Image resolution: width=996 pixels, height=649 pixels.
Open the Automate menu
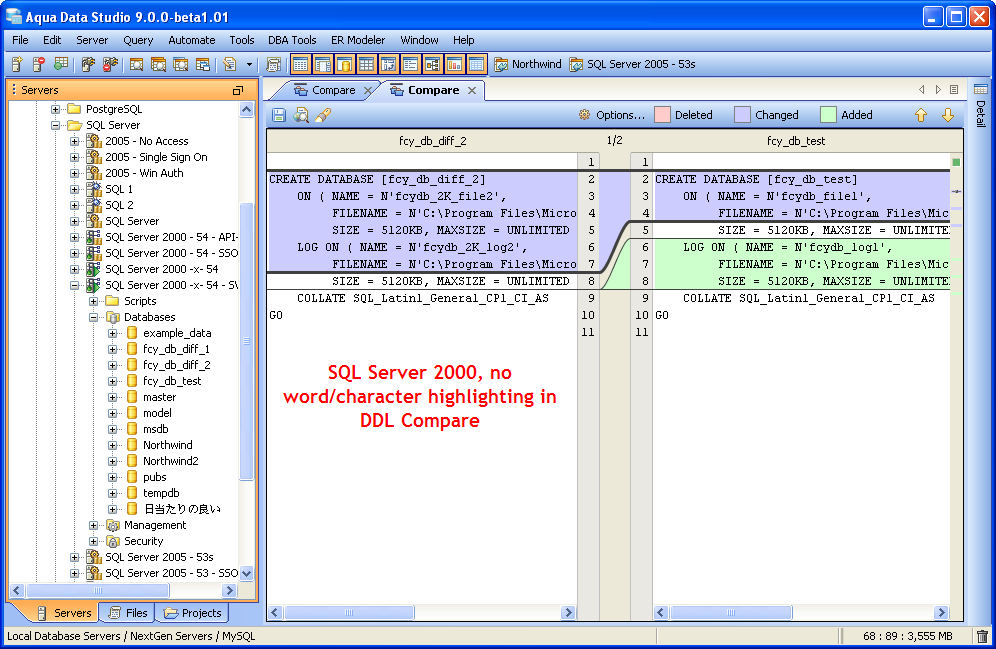191,40
